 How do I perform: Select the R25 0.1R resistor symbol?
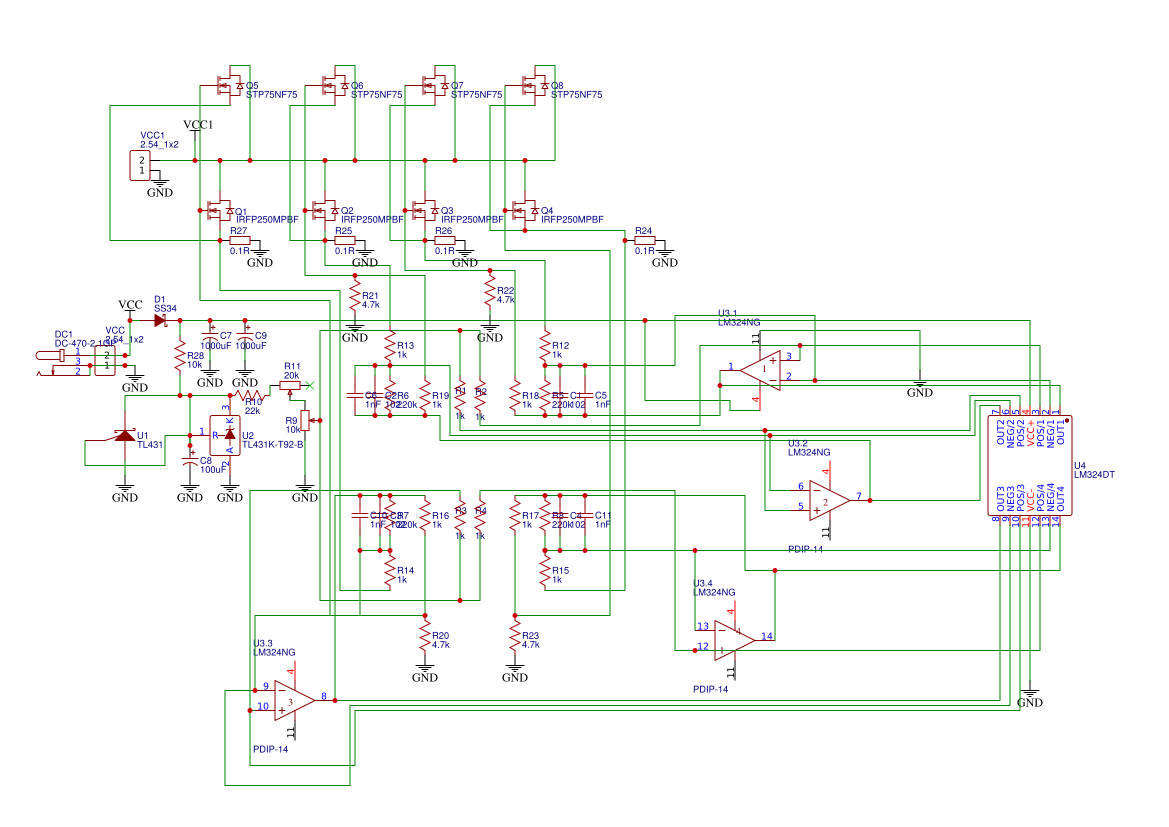(344, 241)
